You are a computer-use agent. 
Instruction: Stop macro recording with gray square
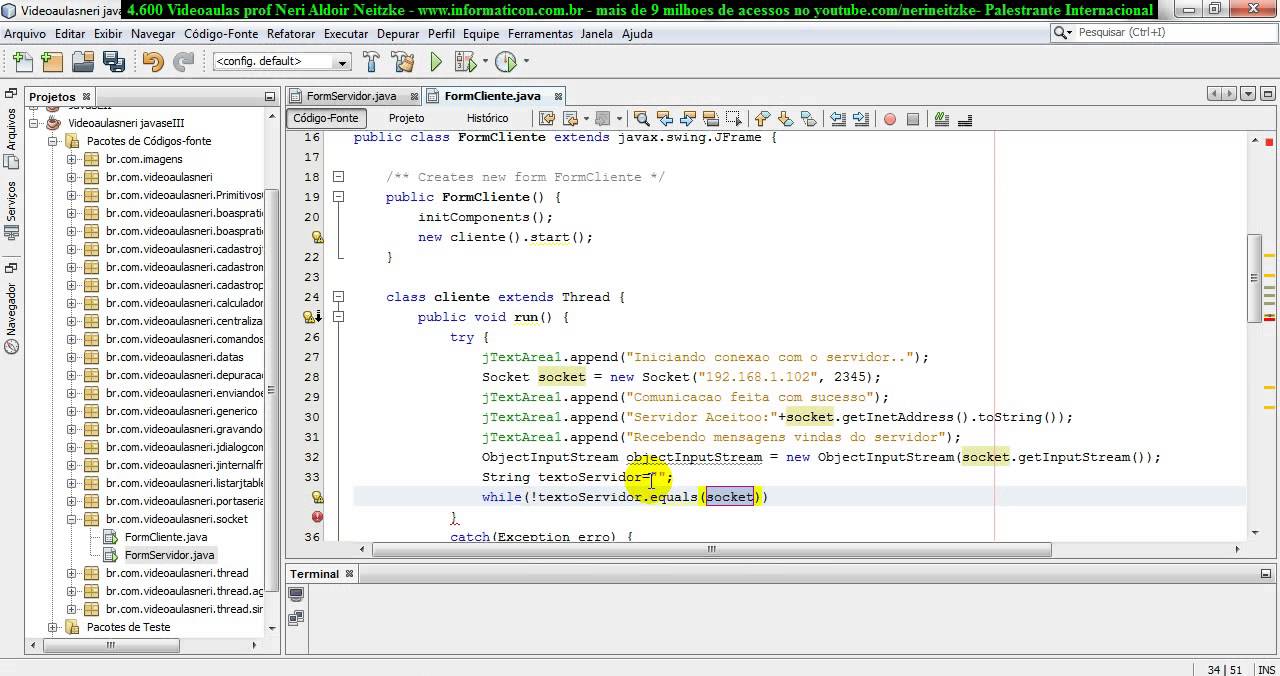tap(913, 118)
